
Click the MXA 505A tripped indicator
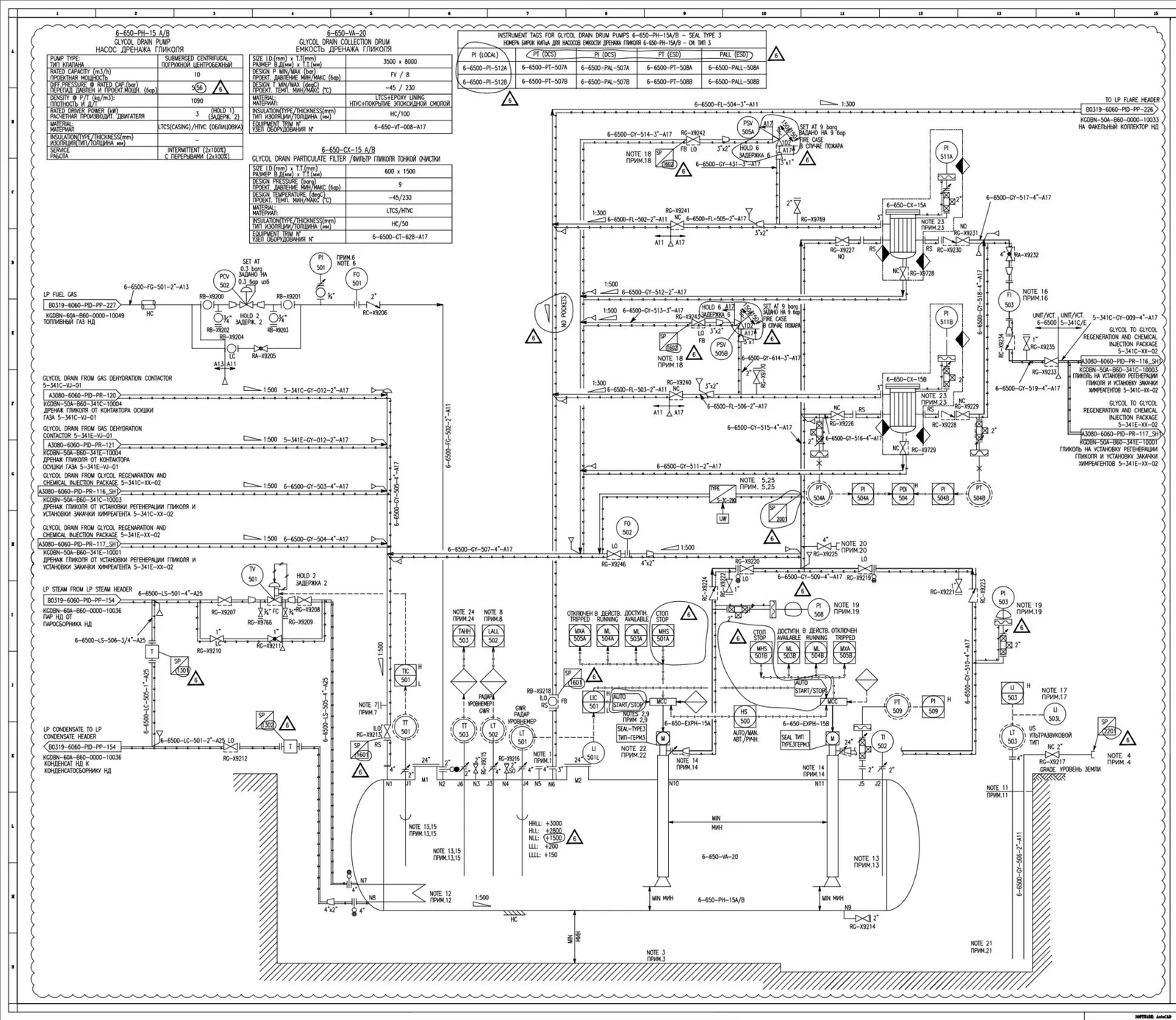580,635
